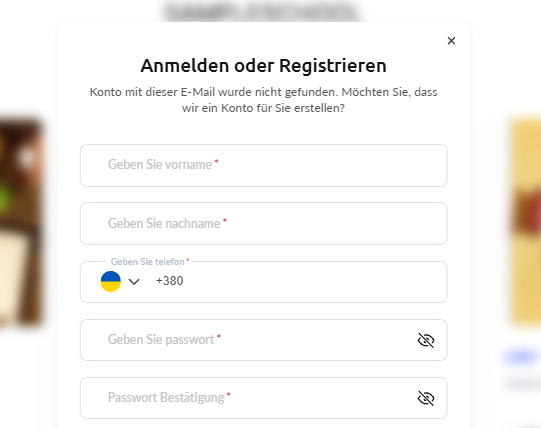
Task: Click the blurred page title behind dialog
Action: 262,11
